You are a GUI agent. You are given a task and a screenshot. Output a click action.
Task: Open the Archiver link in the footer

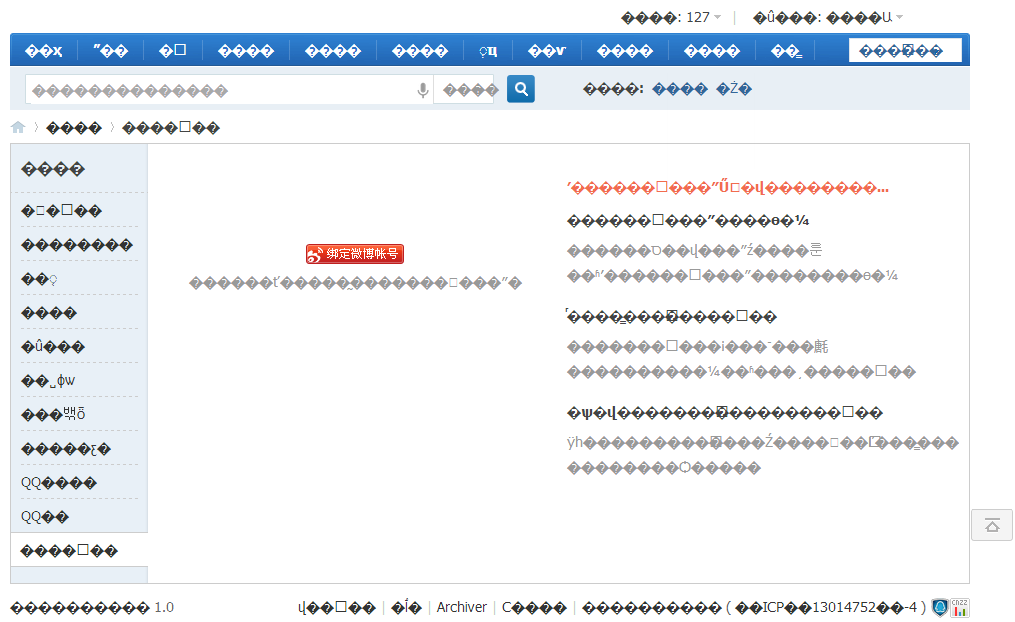pos(462,608)
